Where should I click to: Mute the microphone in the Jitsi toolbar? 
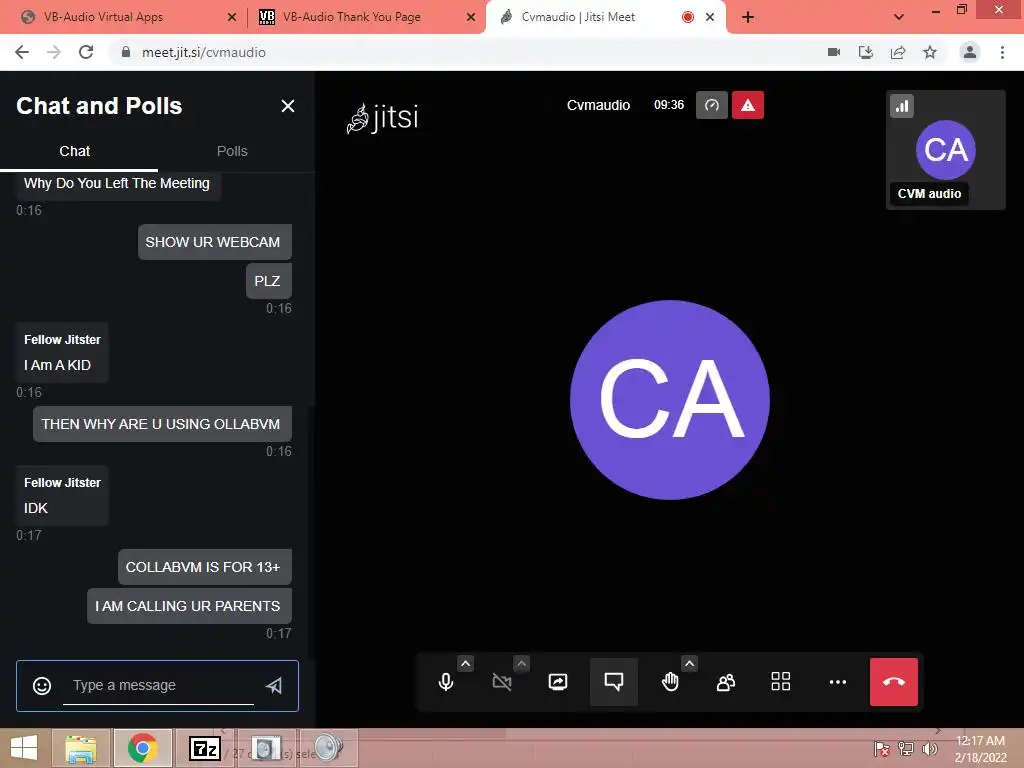coord(446,682)
